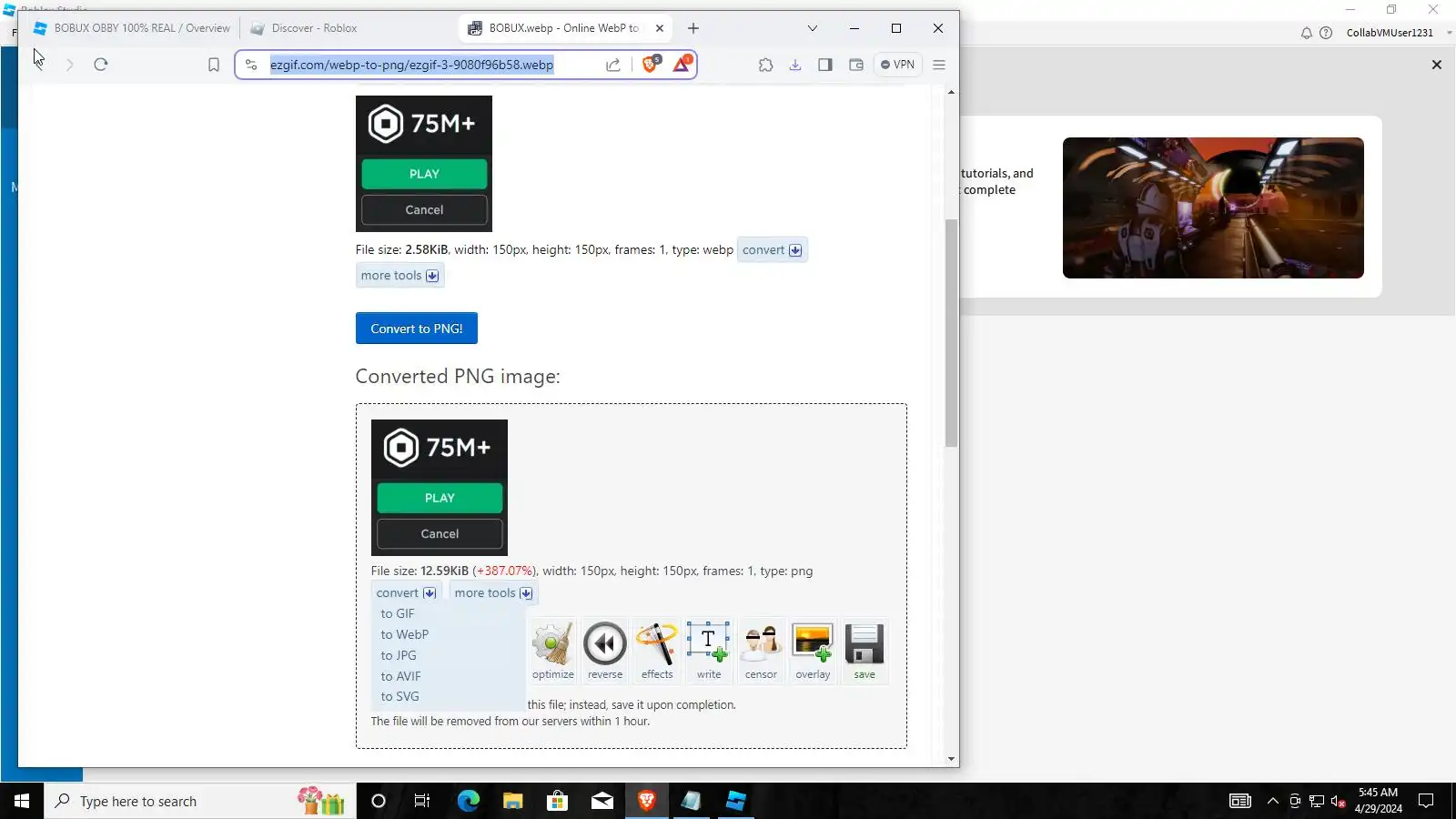Switch to Discover - Roblox tab
The height and width of the screenshot is (819, 1456).
[314, 28]
